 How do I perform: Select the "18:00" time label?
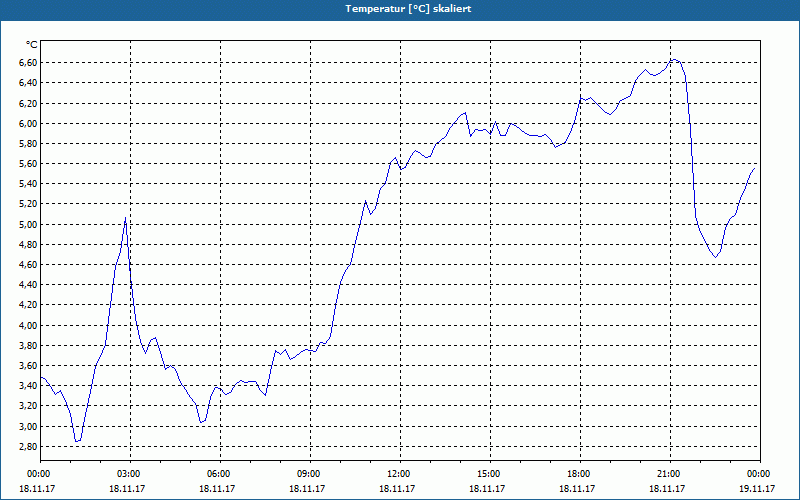pos(578,474)
